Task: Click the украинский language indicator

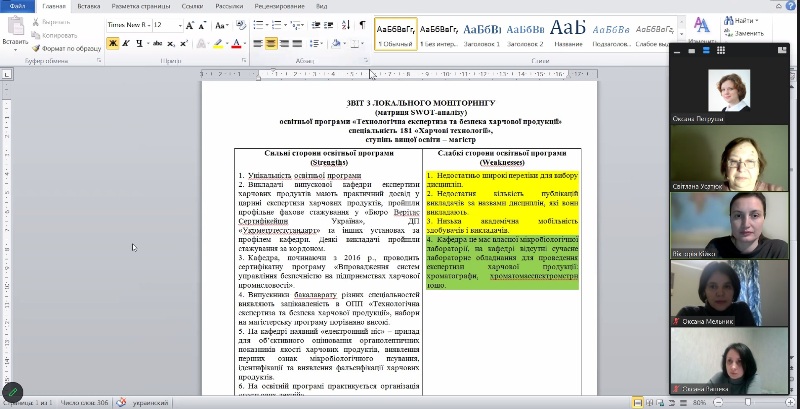Action: 151,403
